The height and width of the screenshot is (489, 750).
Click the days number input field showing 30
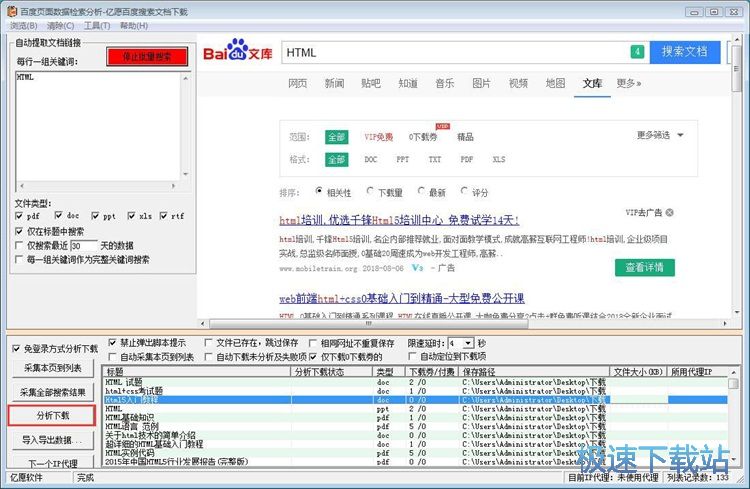pos(84,246)
